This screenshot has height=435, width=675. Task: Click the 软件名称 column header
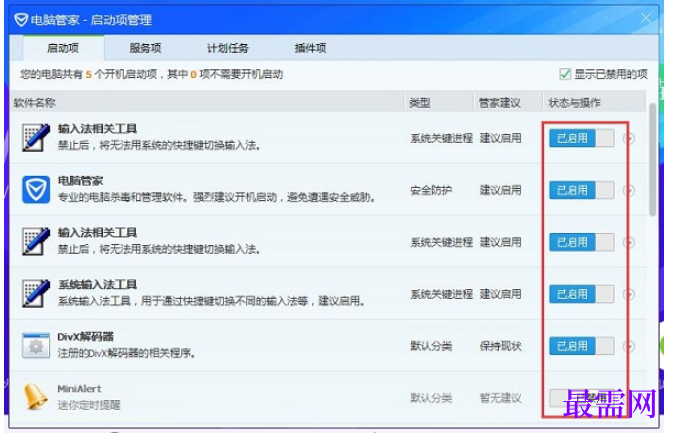[34, 103]
